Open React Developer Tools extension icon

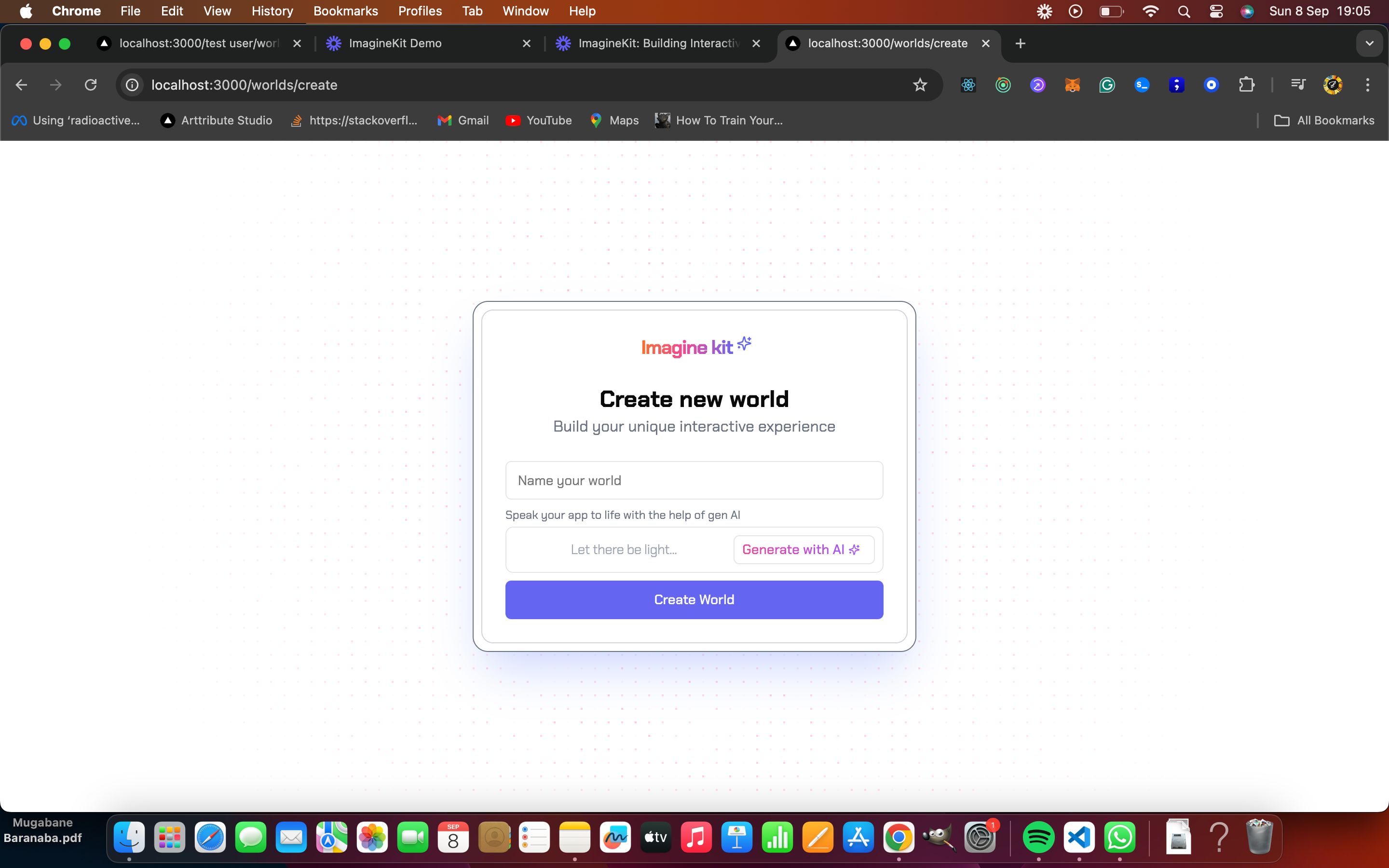pyautogui.click(x=968, y=85)
